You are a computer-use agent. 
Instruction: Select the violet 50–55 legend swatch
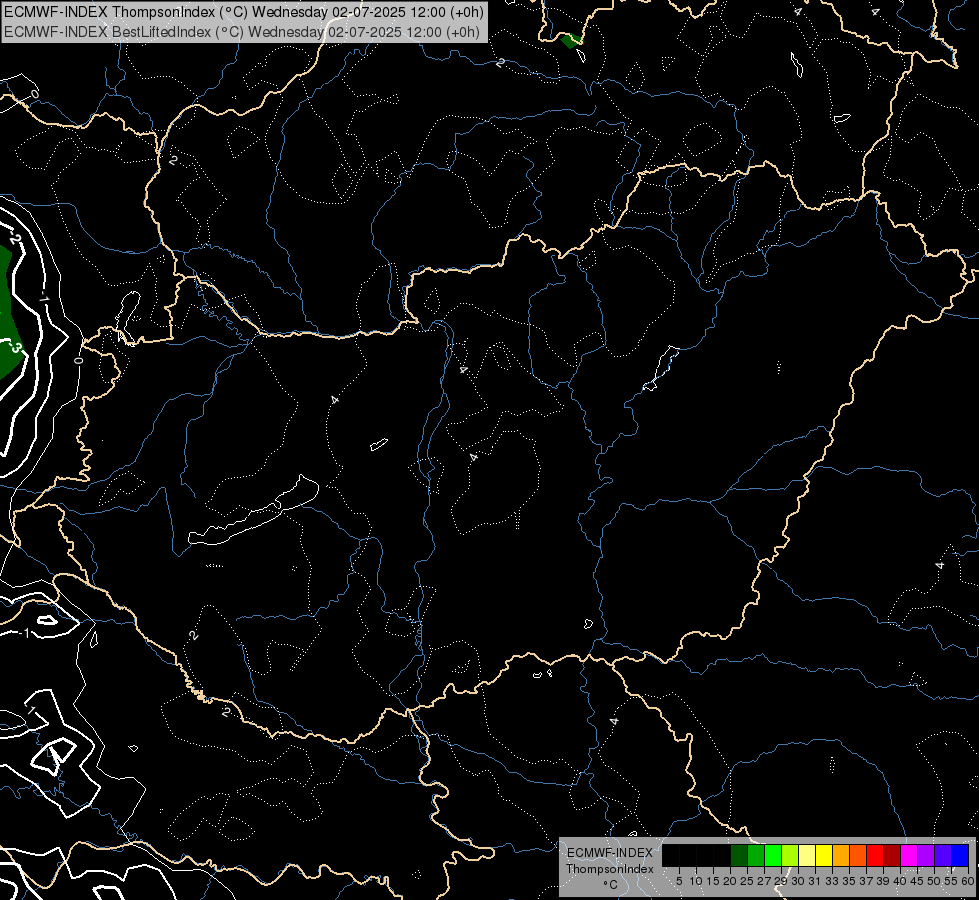(x=943, y=856)
